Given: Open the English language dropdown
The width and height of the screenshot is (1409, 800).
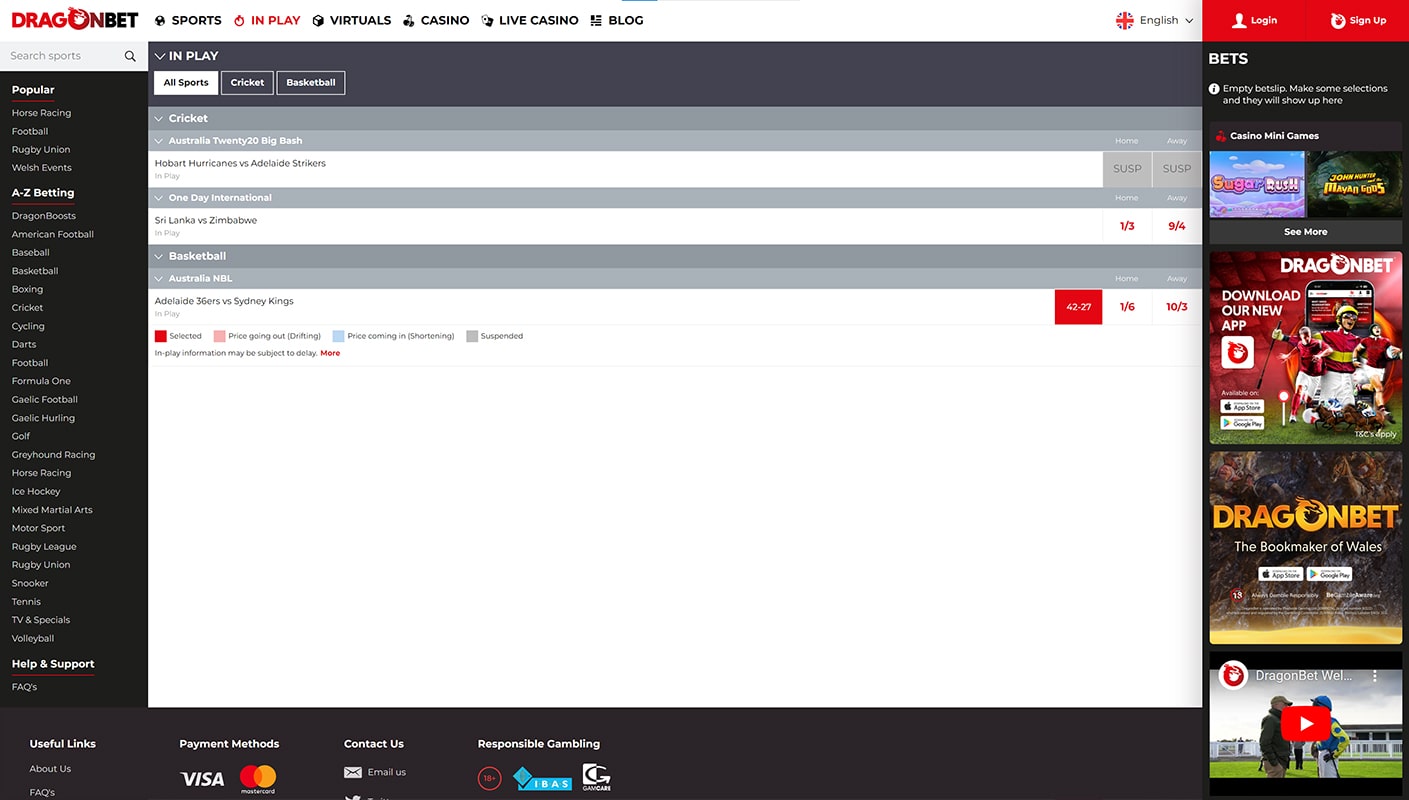Looking at the screenshot, I should pyautogui.click(x=1155, y=20).
